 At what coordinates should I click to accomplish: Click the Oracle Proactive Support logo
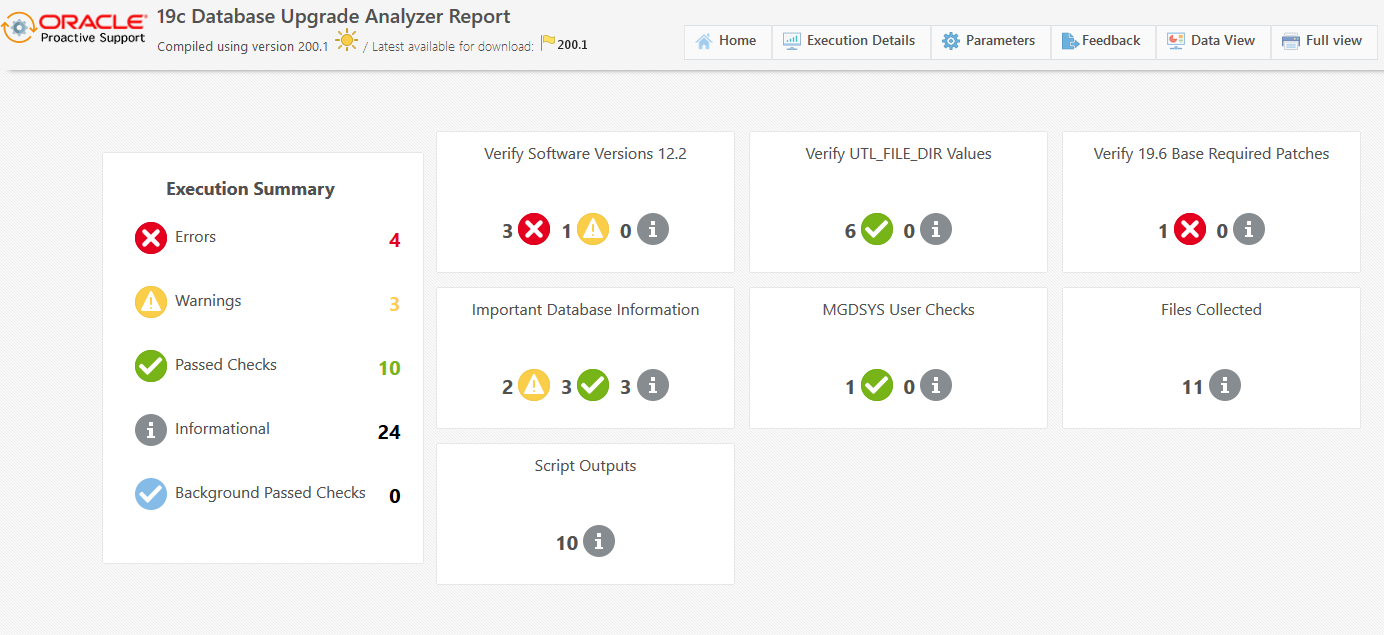point(76,28)
